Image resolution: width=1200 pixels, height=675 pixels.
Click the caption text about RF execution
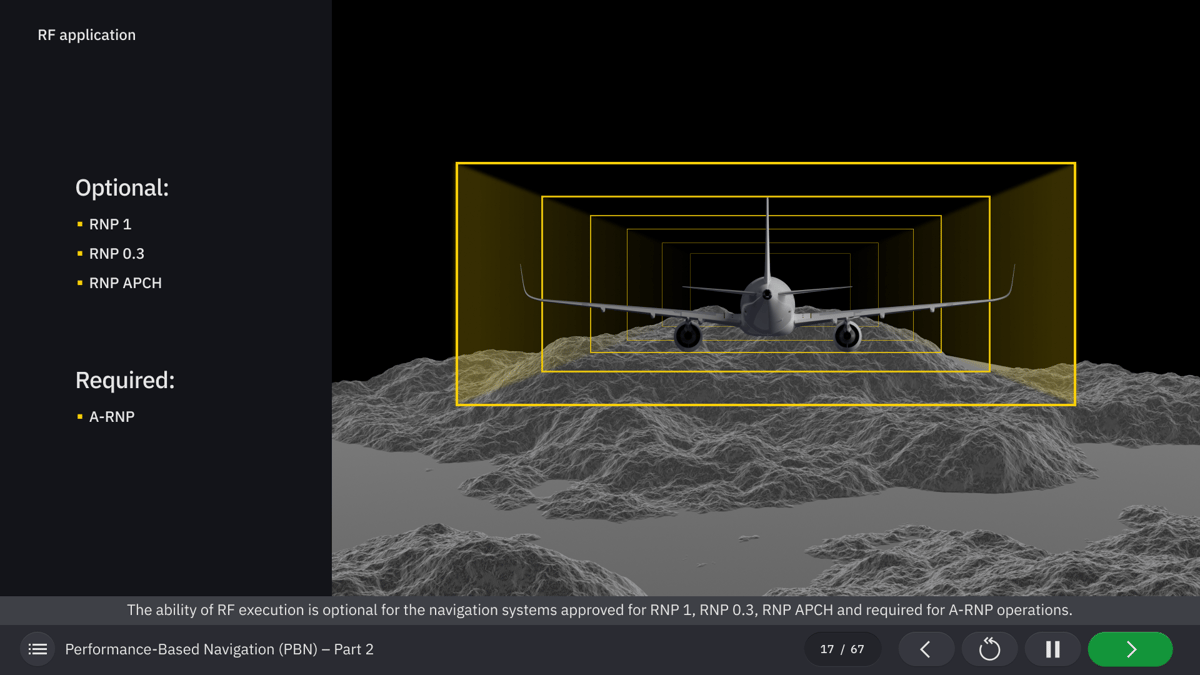pos(600,609)
